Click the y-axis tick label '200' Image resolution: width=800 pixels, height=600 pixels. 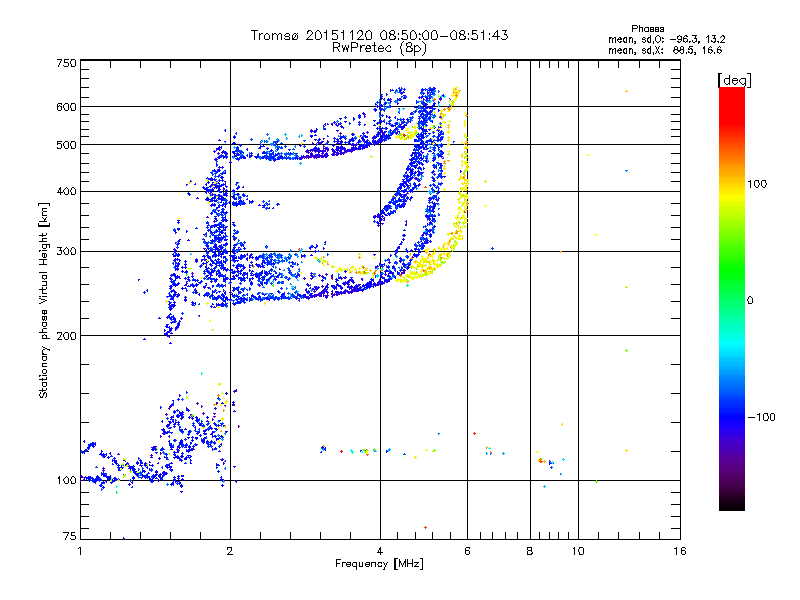click(66, 336)
